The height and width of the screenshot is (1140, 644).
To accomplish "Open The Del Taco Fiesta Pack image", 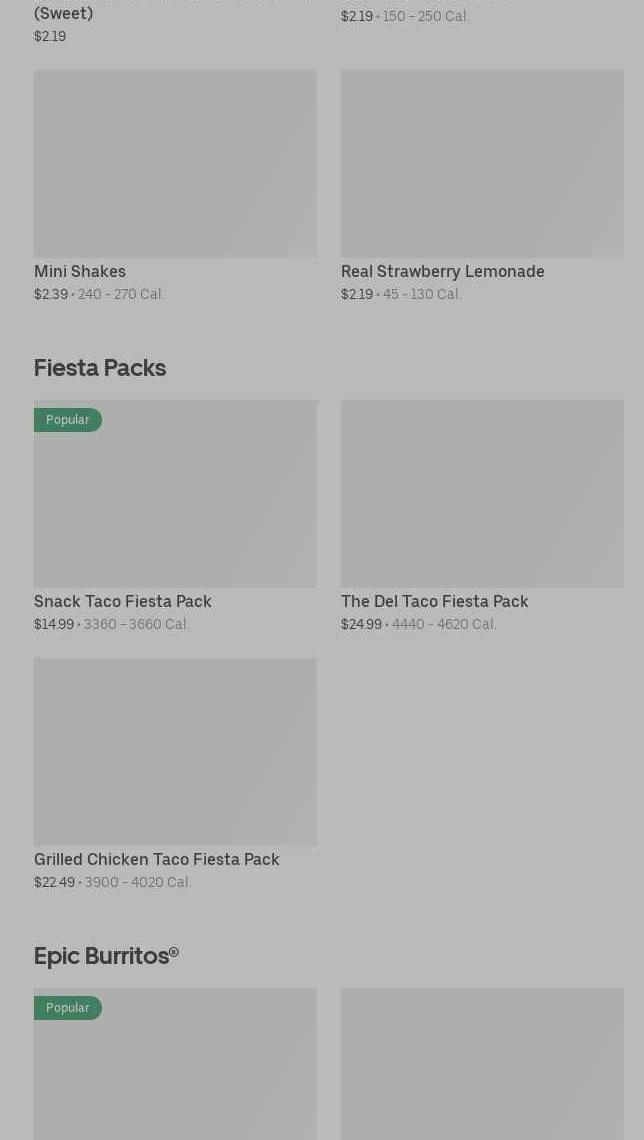I will (482, 494).
